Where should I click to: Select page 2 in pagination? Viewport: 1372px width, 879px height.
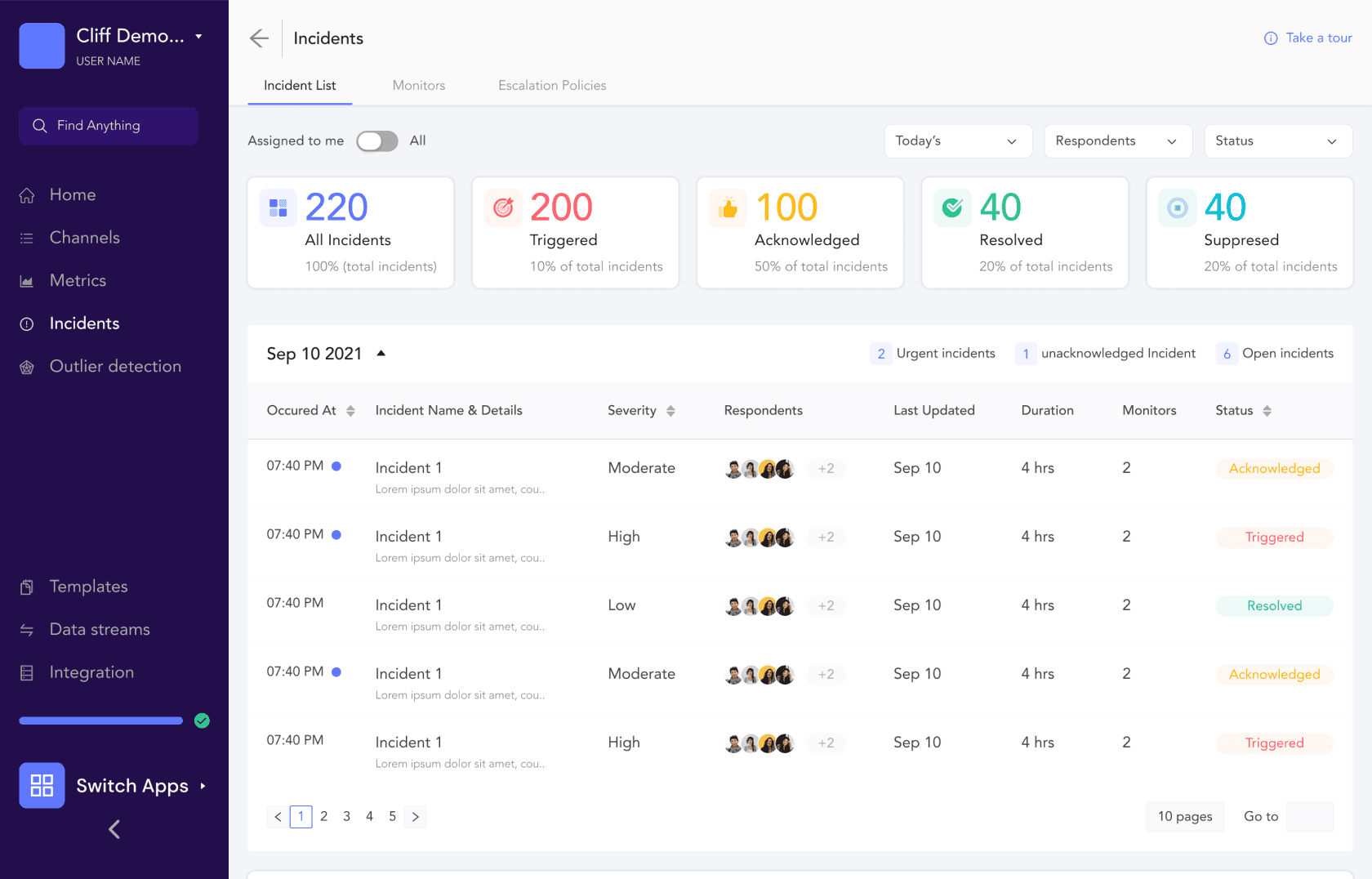(x=324, y=817)
